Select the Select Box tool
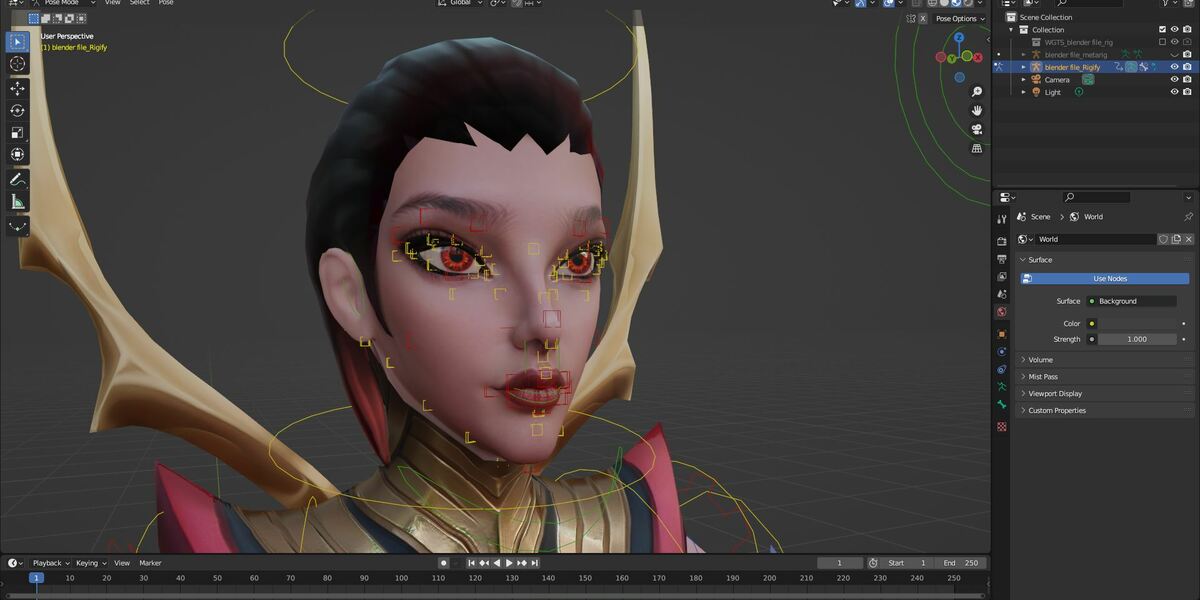The height and width of the screenshot is (600, 1200). coord(17,42)
